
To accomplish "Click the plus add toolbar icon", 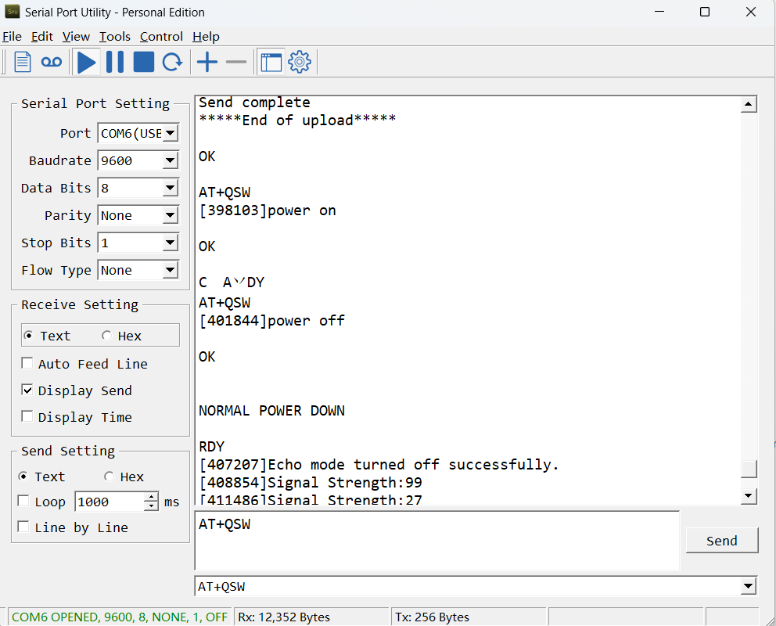I will coord(207,62).
